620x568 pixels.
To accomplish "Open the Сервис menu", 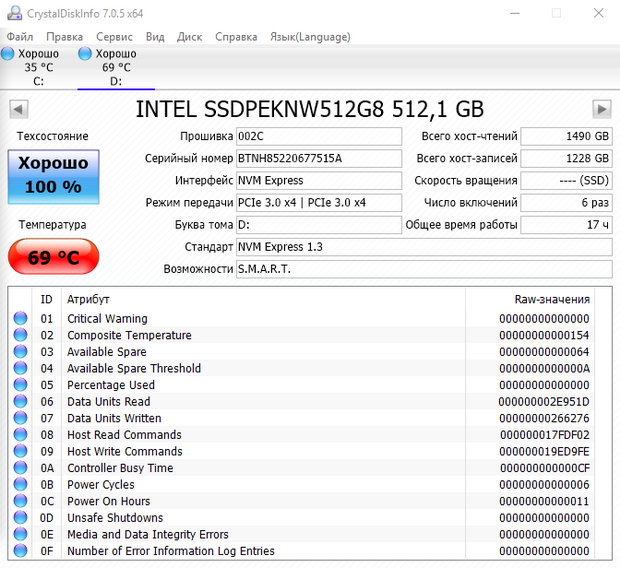I will click(x=114, y=37).
